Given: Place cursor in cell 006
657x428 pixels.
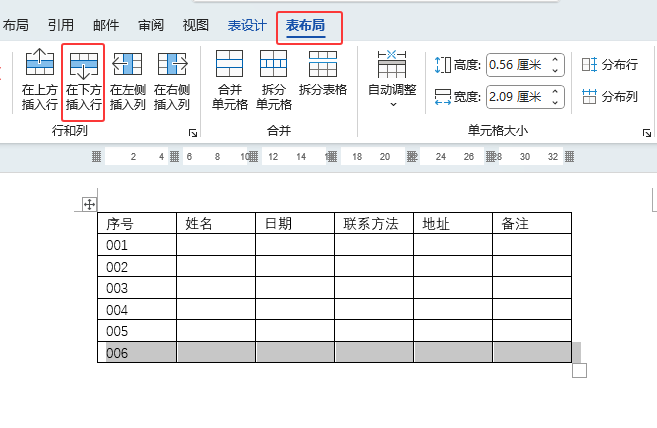Looking at the screenshot, I should click(x=137, y=353).
